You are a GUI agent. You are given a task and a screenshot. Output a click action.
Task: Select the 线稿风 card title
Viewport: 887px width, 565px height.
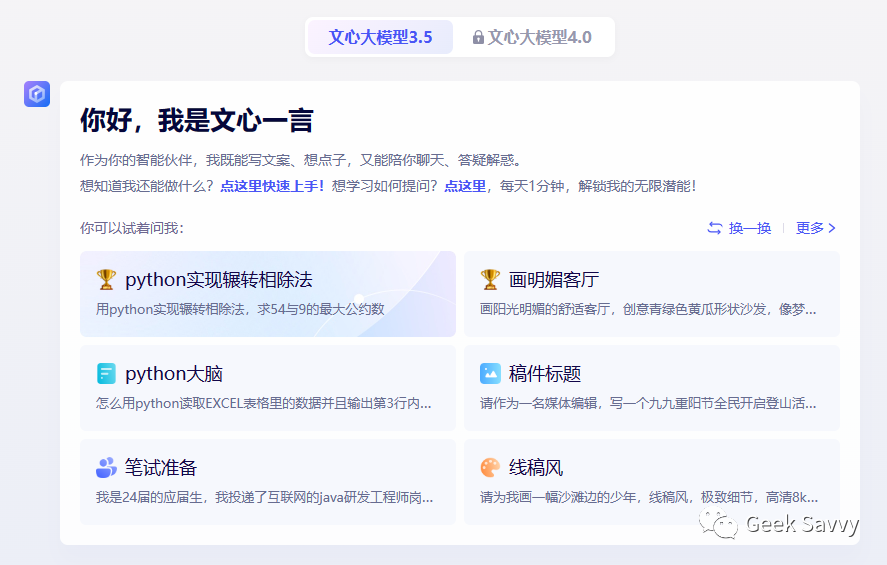536,468
